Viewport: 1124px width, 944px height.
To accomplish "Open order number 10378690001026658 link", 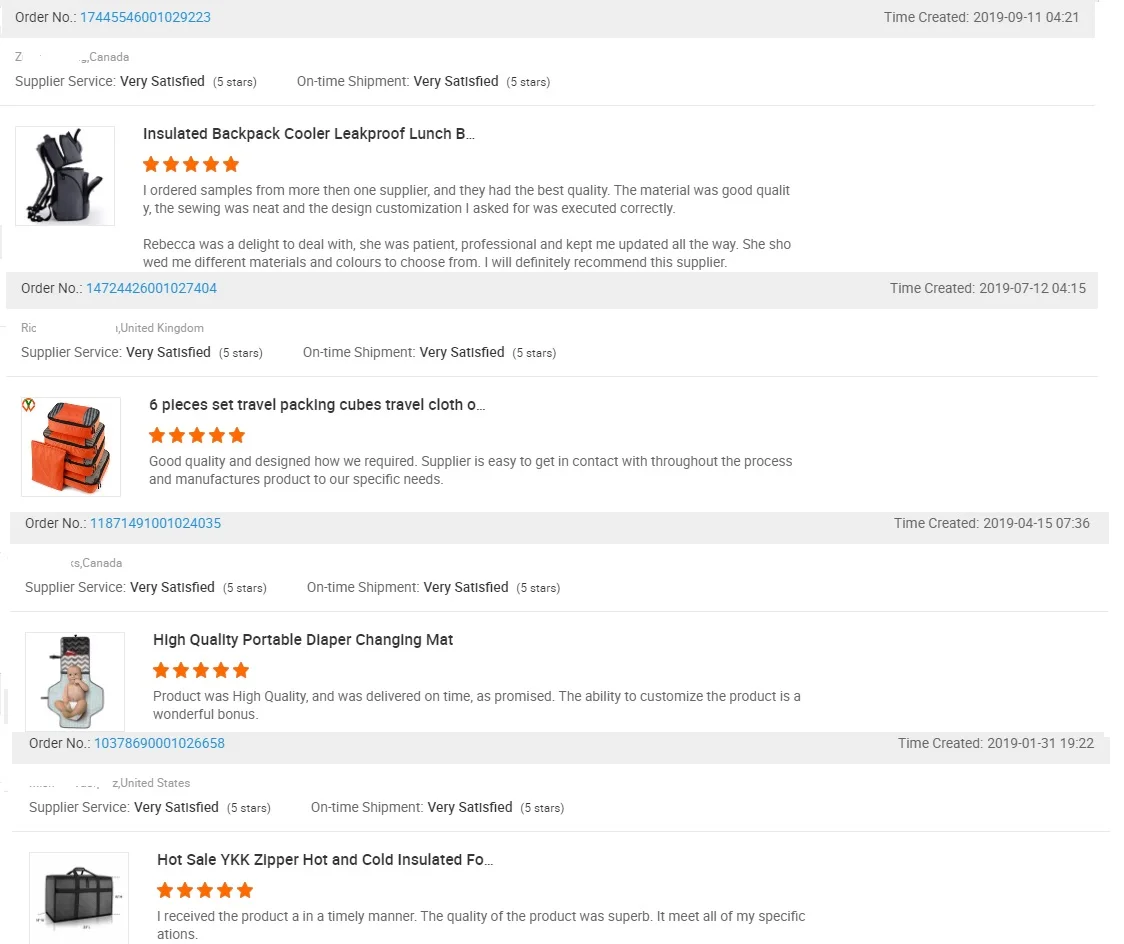I will [x=159, y=743].
